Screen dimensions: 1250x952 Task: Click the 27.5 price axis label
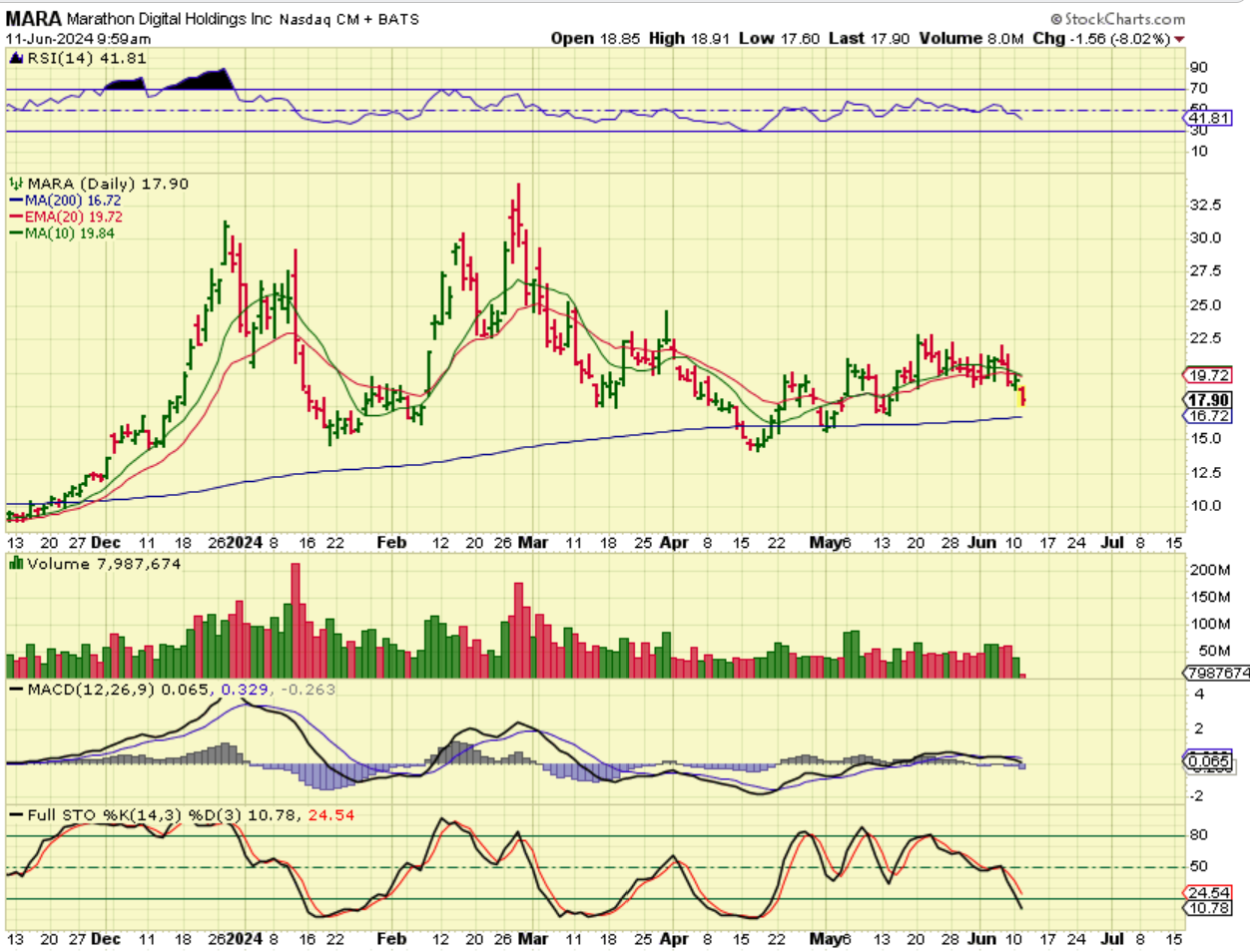[1206, 271]
